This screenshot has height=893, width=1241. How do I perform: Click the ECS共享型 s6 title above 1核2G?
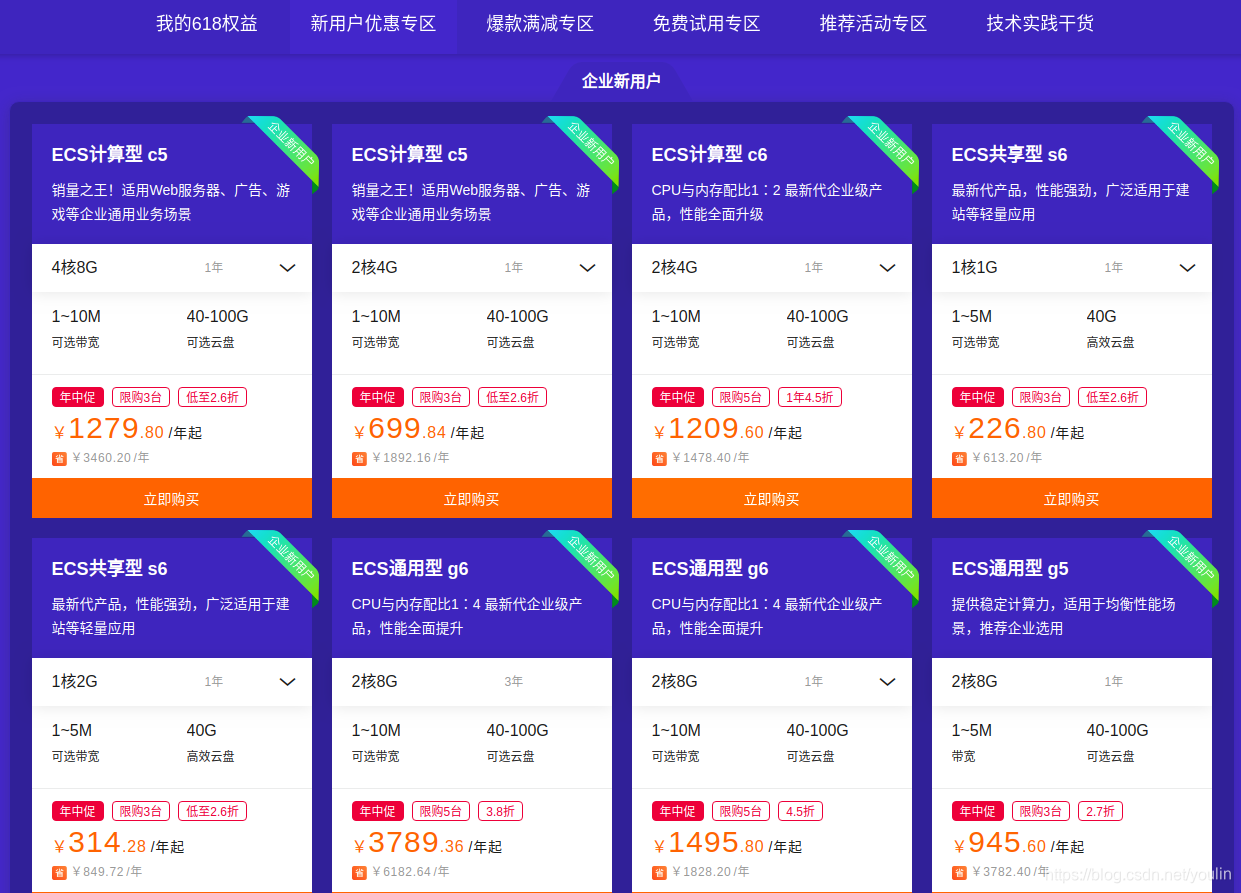pos(110,569)
